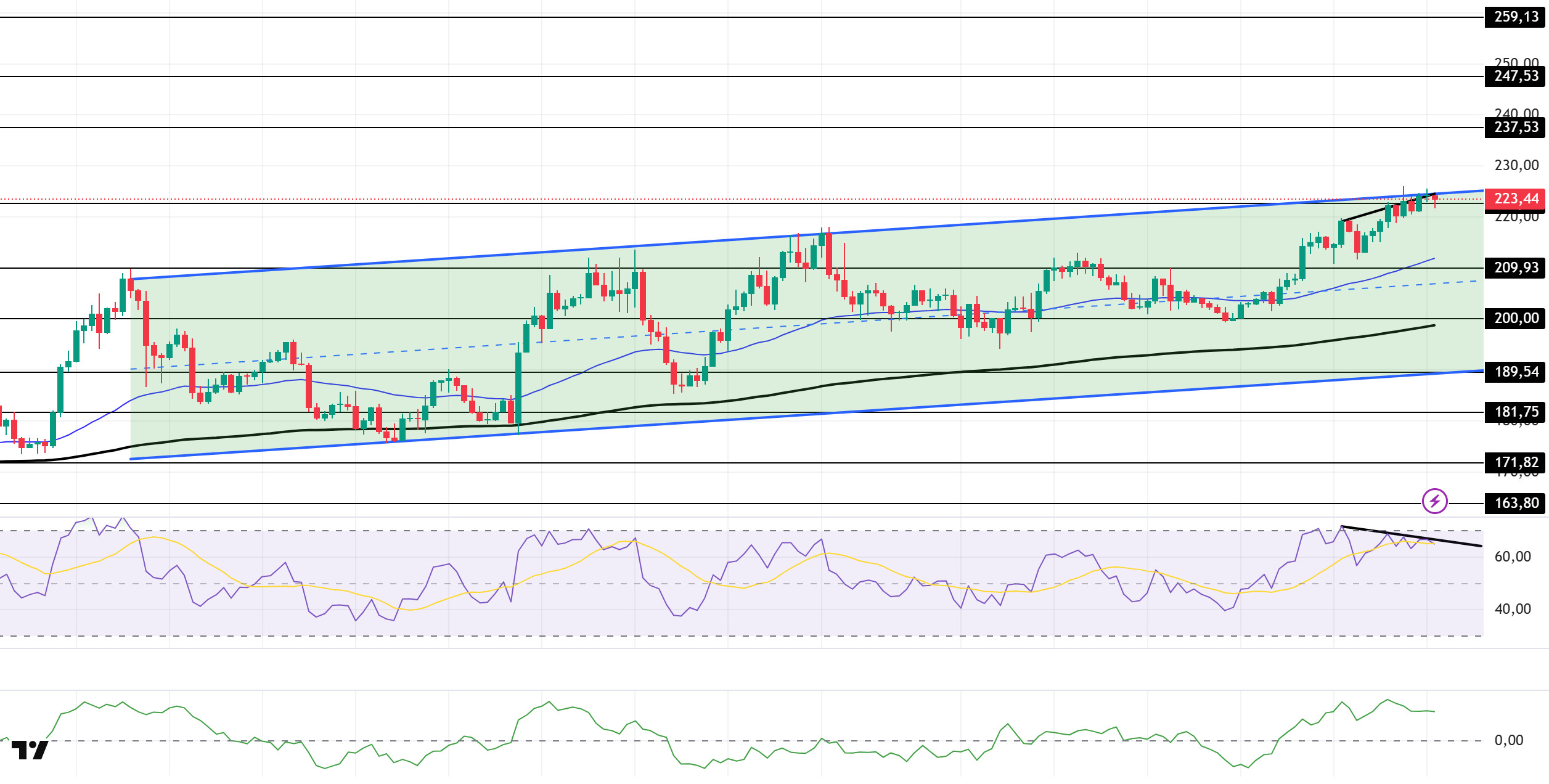Select the 189,54 price level label
The height and width of the screenshot is (784, 1549).
1516,372
